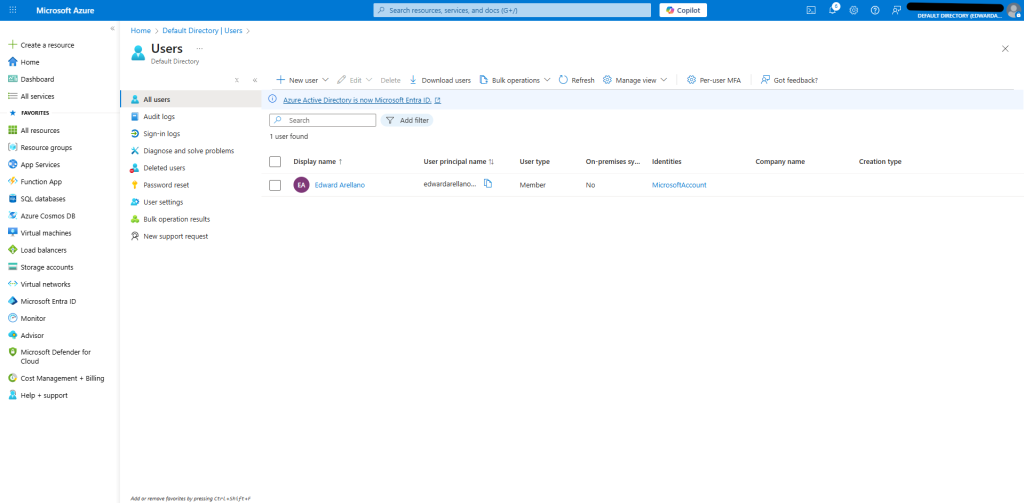Open SQL databases favorite
Screen dimensions: 1024x503
pyautogui.click(x=36, y=199)
